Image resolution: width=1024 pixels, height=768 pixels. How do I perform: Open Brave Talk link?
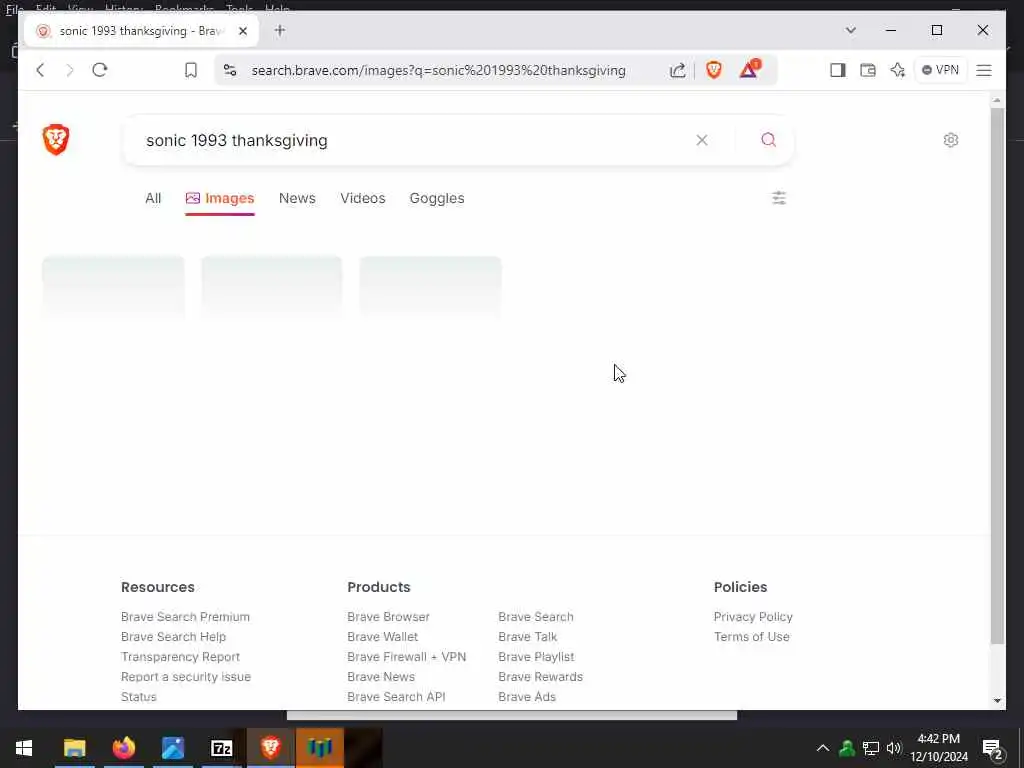click(528, 636)
